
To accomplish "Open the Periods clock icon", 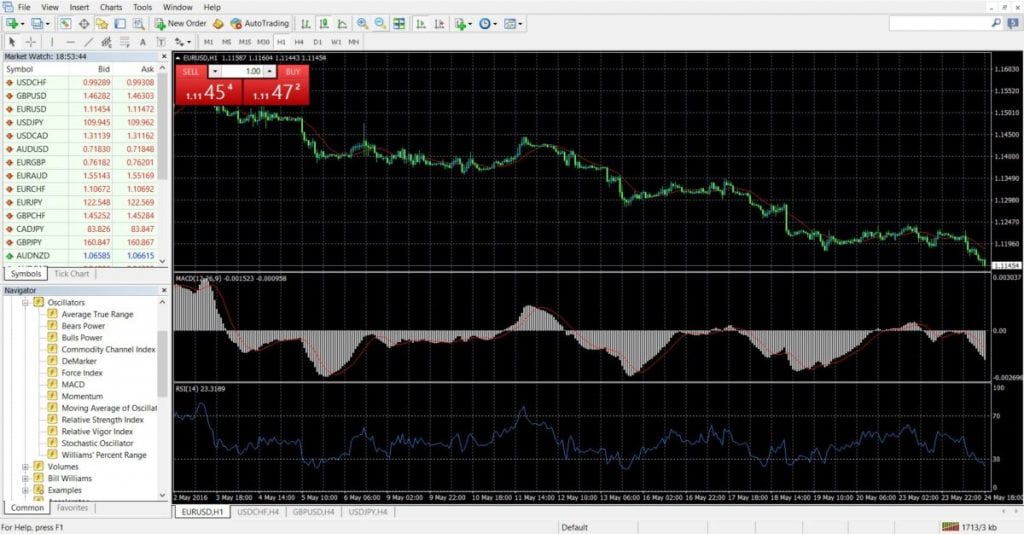I will coord(487,24).
